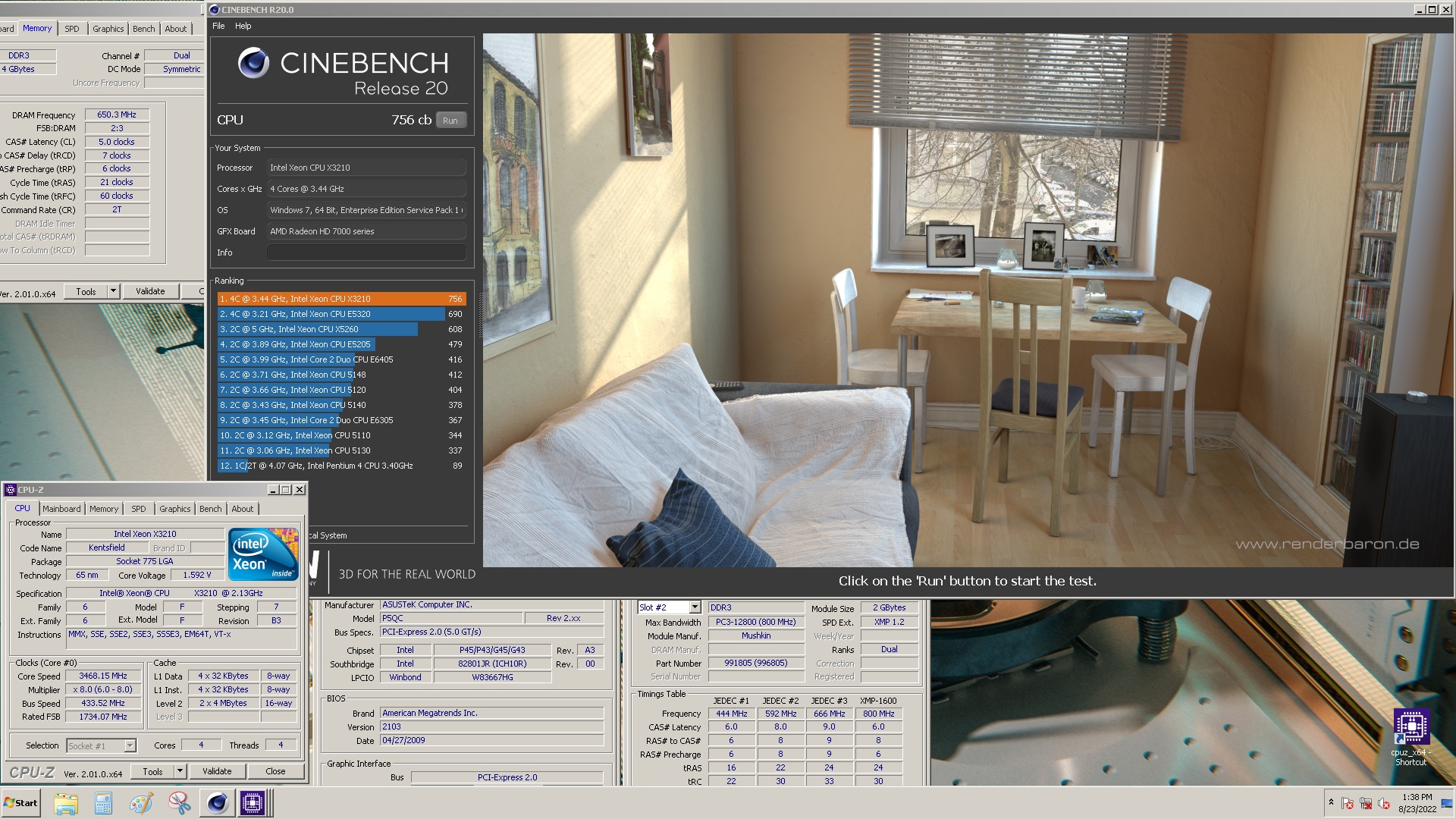Launch Calculator from the taskbar
Screen dimensions: 1456x819
tap(103, 803)
